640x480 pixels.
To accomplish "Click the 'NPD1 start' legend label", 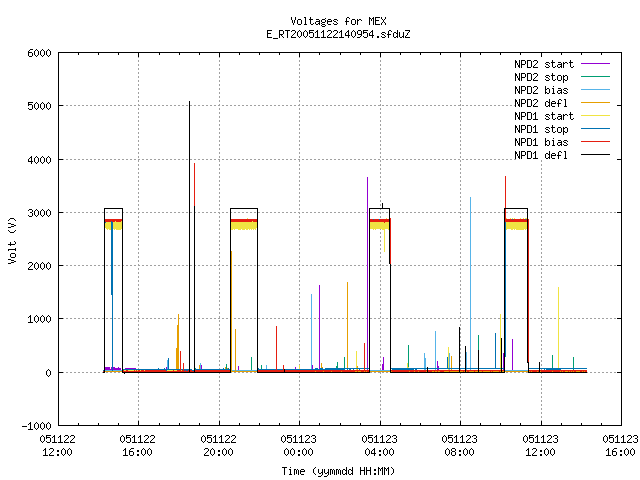I will click(x=544, y=116).
